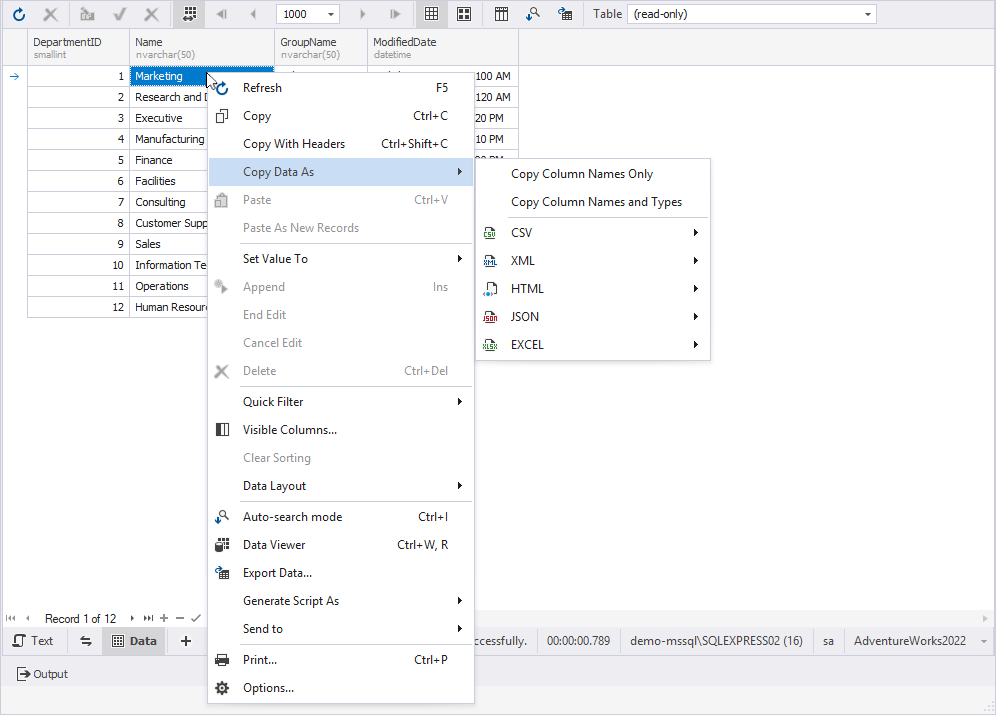The width and height of the screenshot is (996, 715).
Task: Click the CSV format icon in the submenu
Action: pyautogui.click(x=490, y=233)
